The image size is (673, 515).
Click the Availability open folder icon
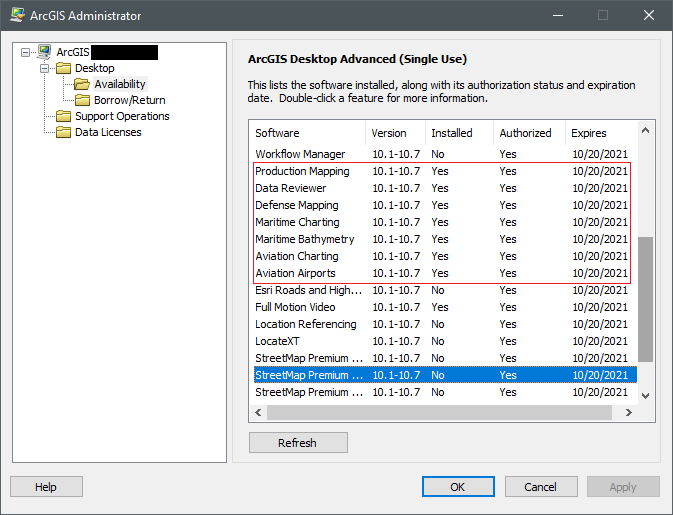tap(82, 84)
